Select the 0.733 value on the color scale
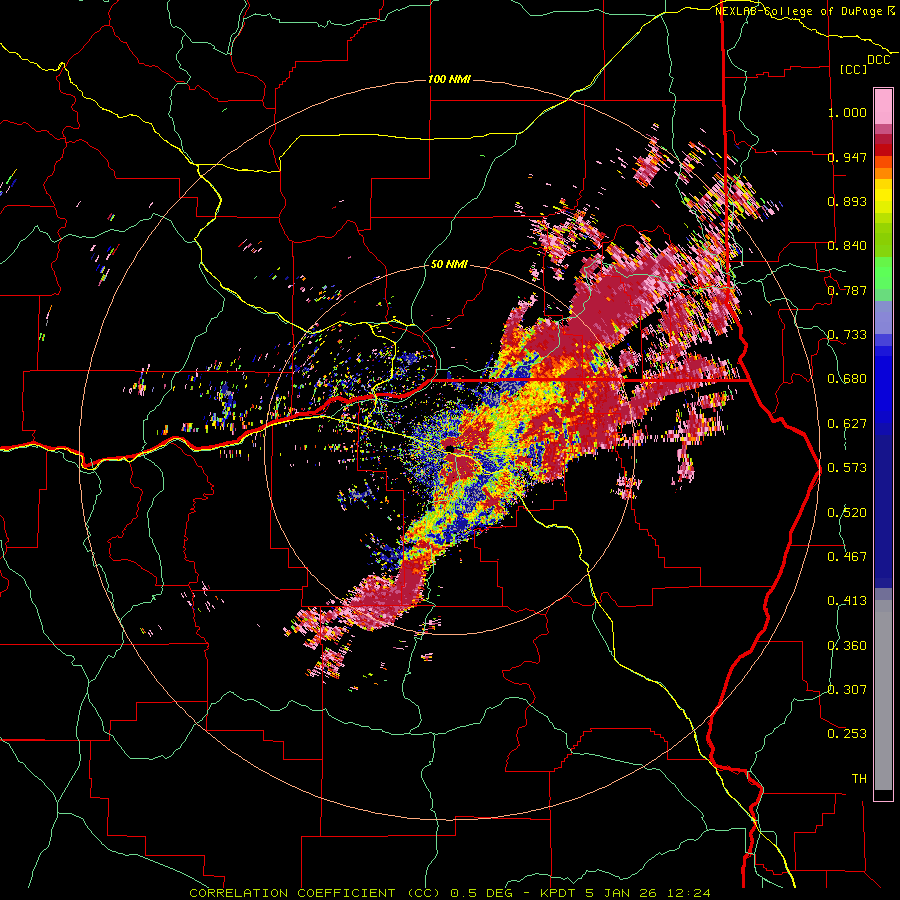 click(x=847, y=335)
